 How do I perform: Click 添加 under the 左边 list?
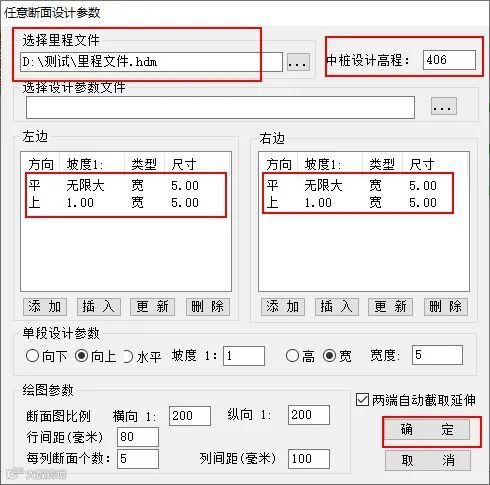coord(45,306)
